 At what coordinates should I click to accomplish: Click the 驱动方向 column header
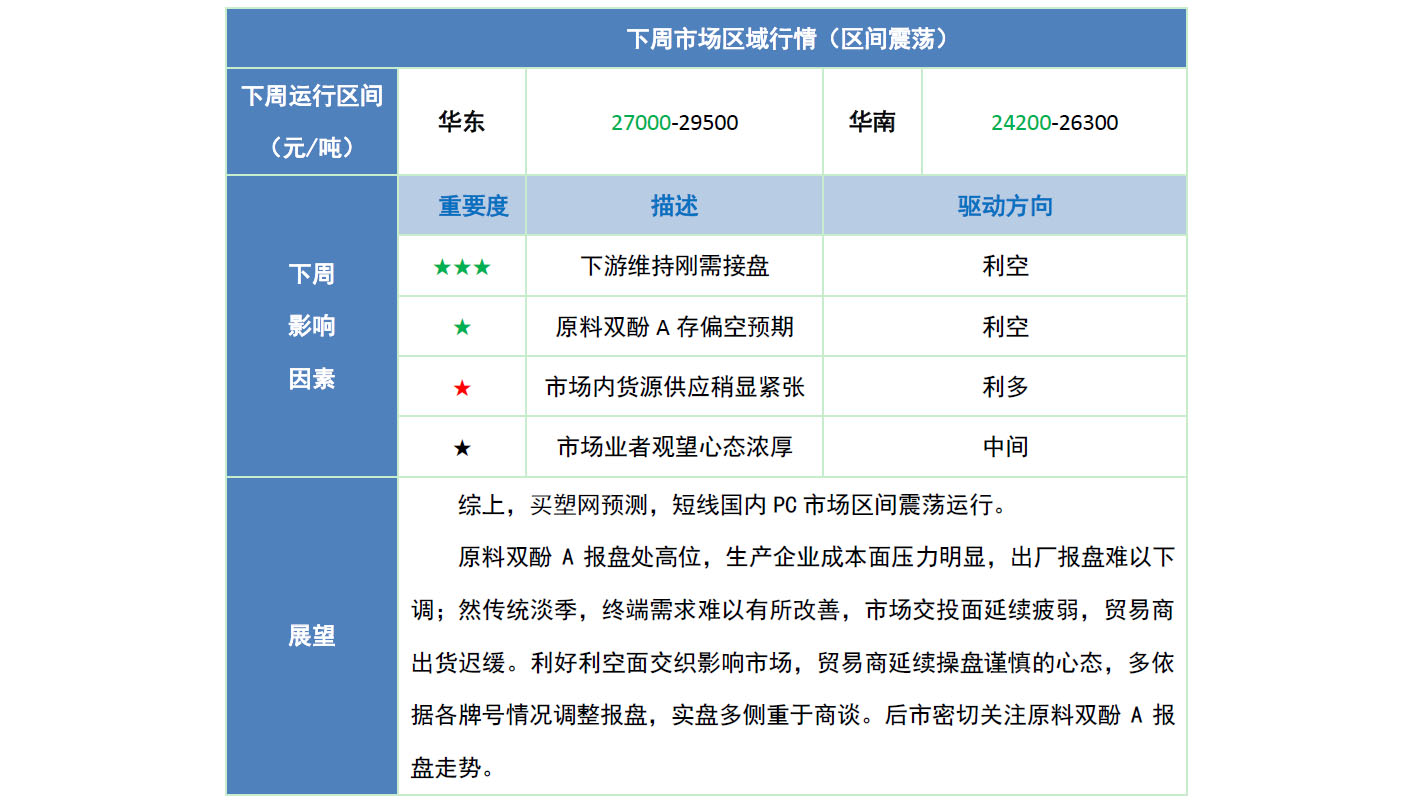tap(1005, 206)
